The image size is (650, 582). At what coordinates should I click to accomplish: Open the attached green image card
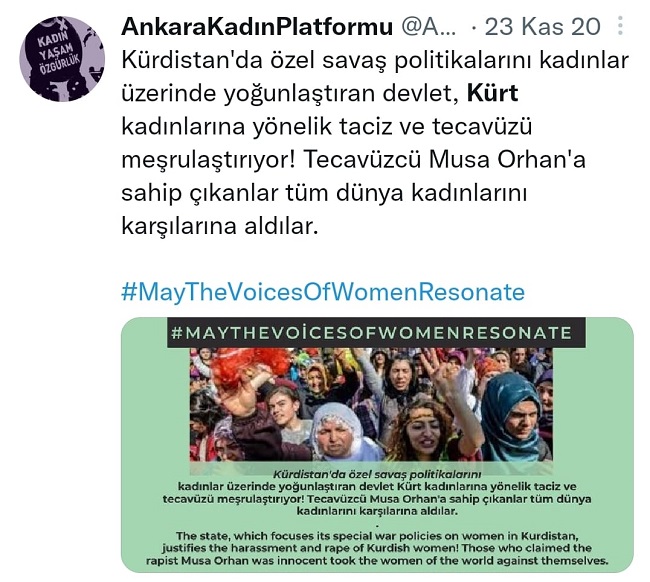377,445
